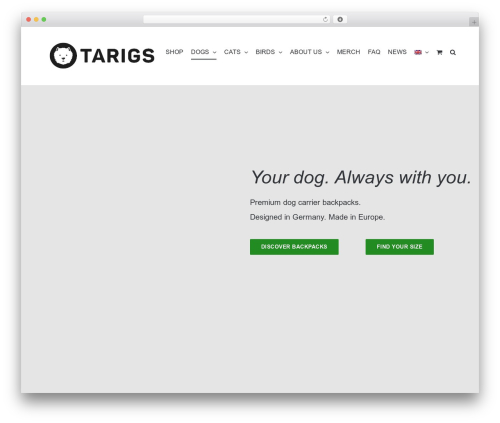Expand the Cats menu chevron
500x423 pixels.
point(246,52)
